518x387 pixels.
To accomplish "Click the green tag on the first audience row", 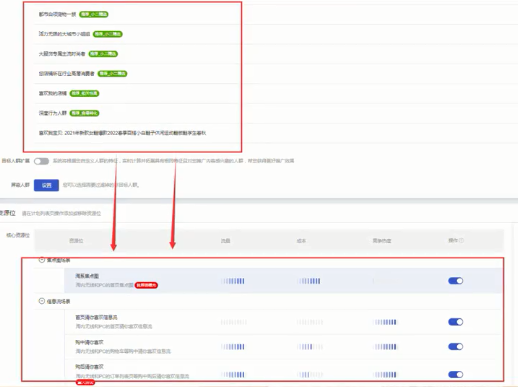I will 94,14.
